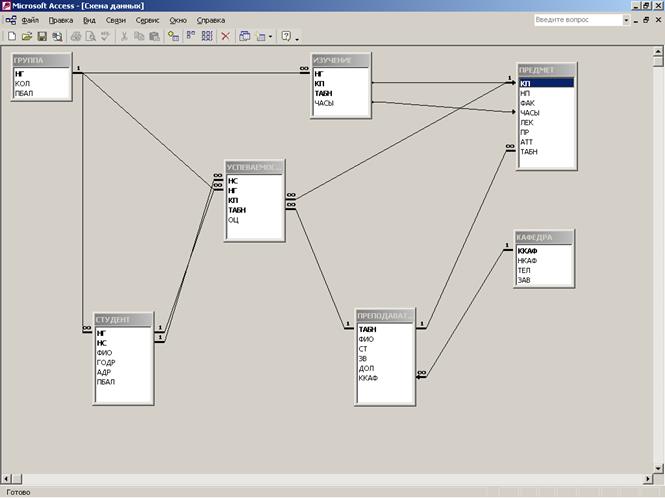Open the Файл menu

(30, 20)
